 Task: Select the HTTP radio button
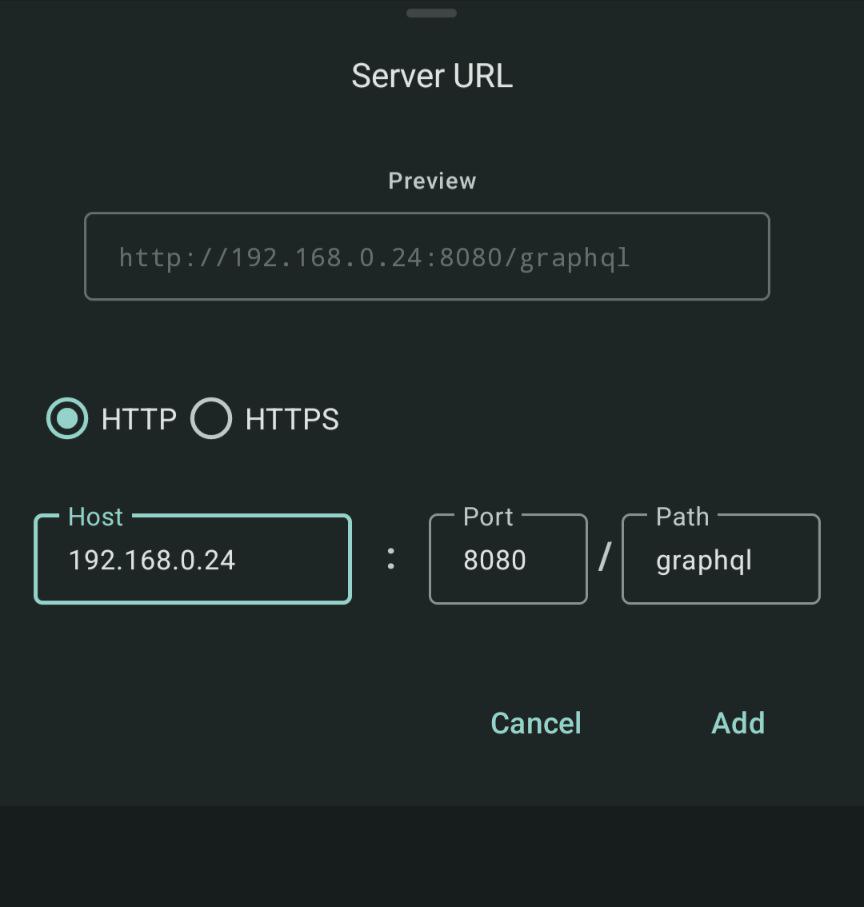click(67, 419)
